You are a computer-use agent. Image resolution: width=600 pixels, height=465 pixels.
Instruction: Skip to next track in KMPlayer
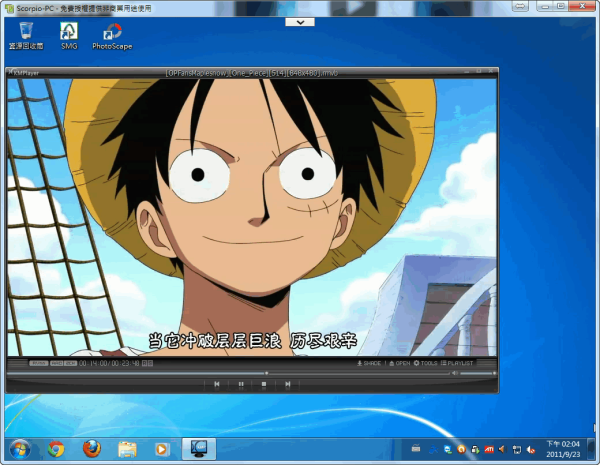[x=287, y=384]
